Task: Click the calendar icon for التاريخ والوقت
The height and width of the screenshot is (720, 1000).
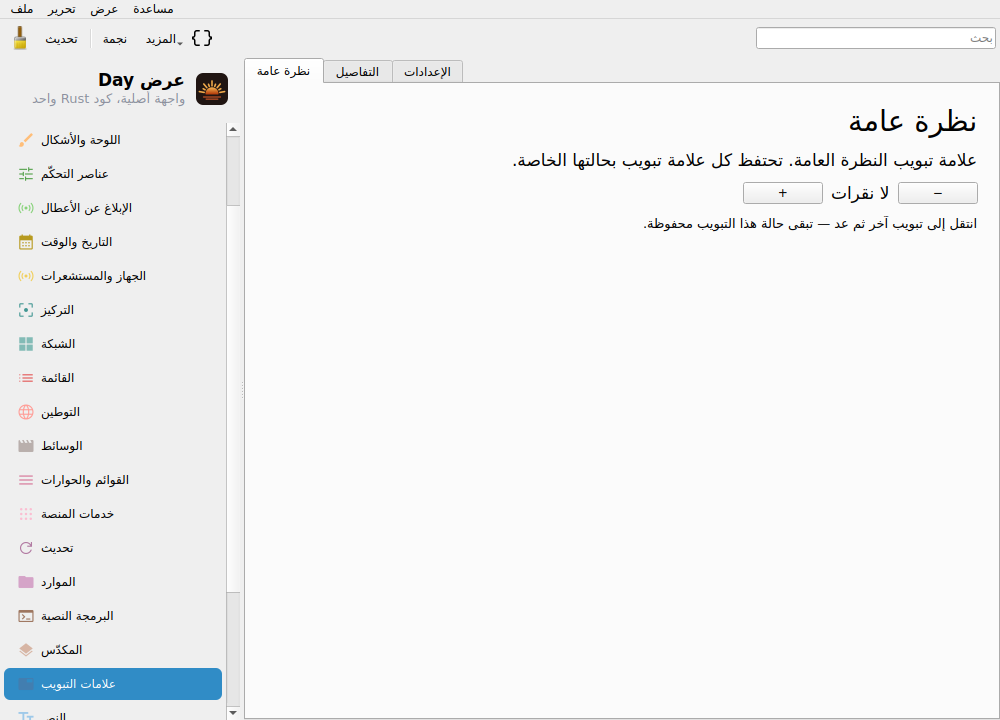Action: tap(26, 242)
